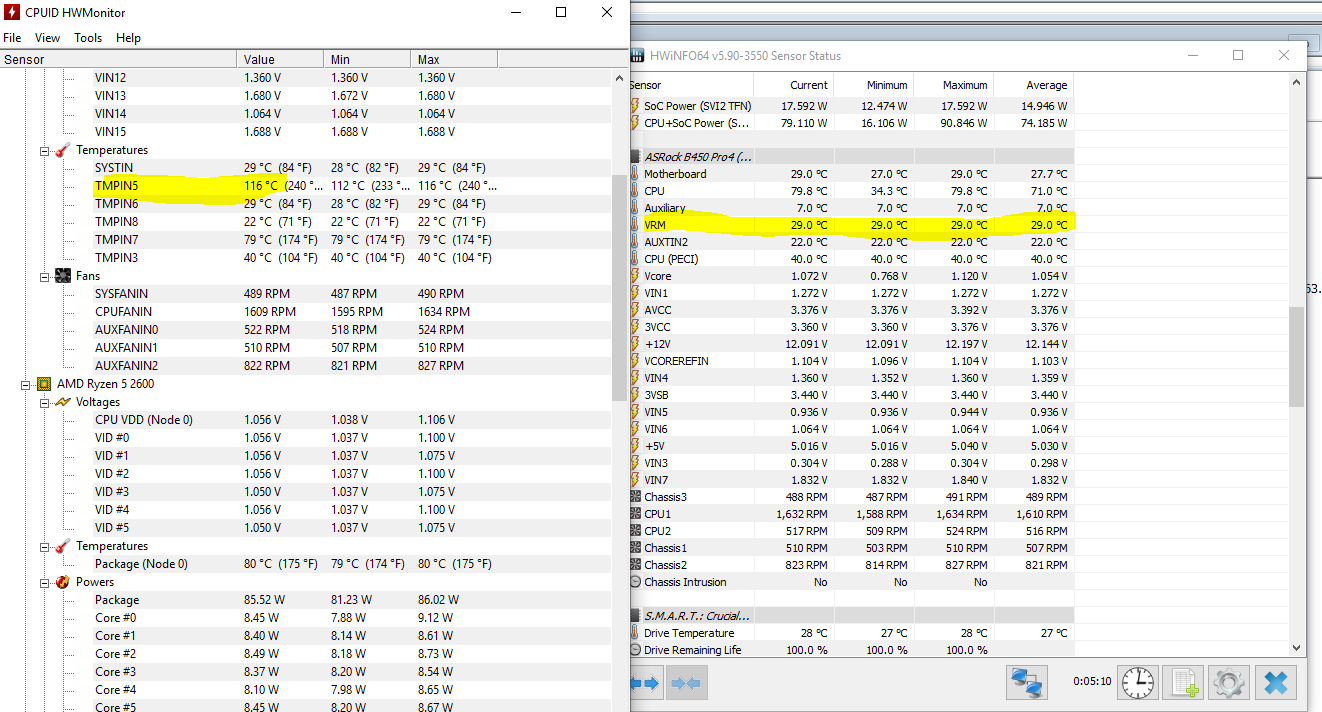Open the Tools menu in HWMonitor

(88, 38)
